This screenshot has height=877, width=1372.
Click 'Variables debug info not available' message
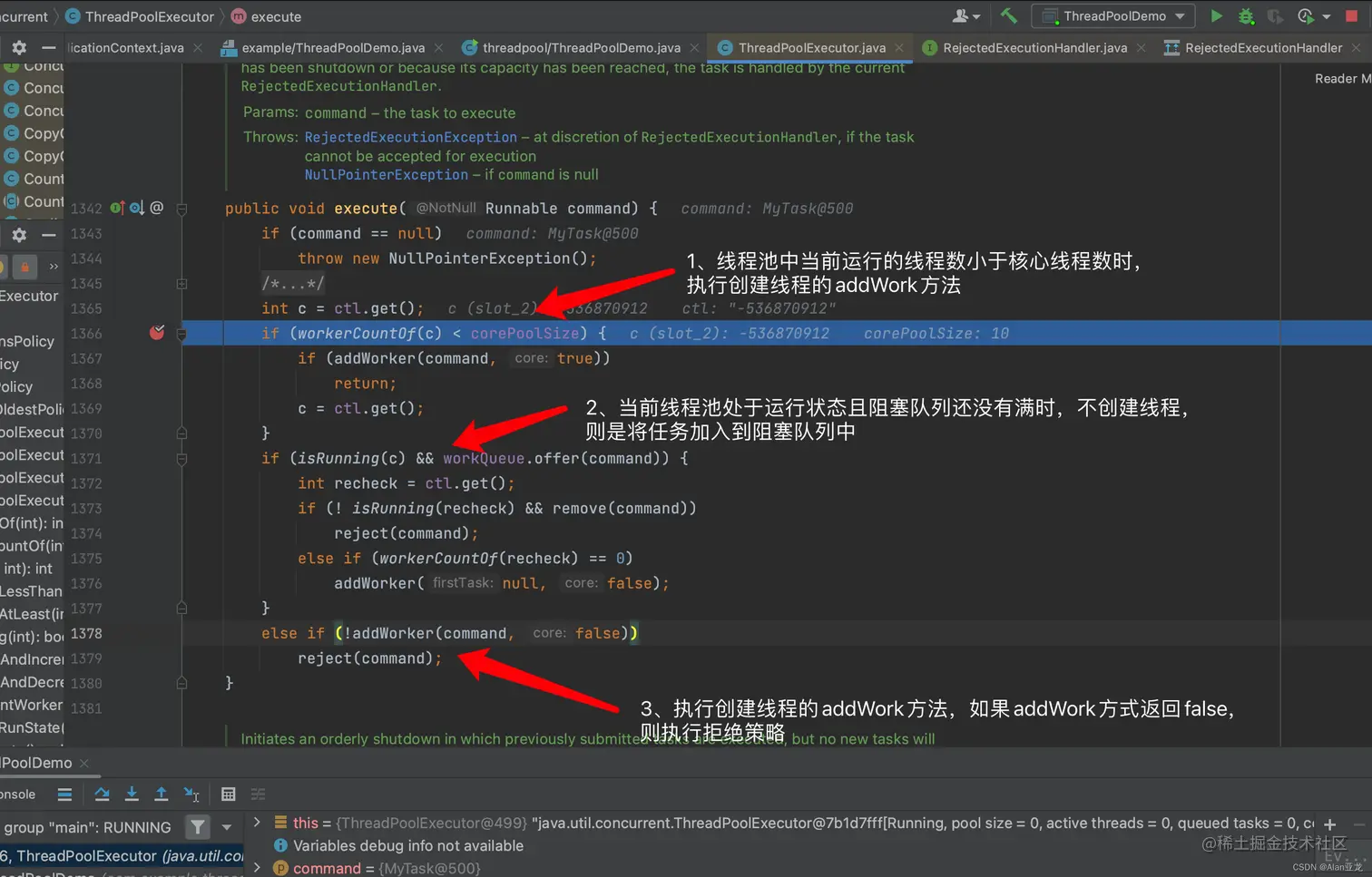(x=408, y=845)
